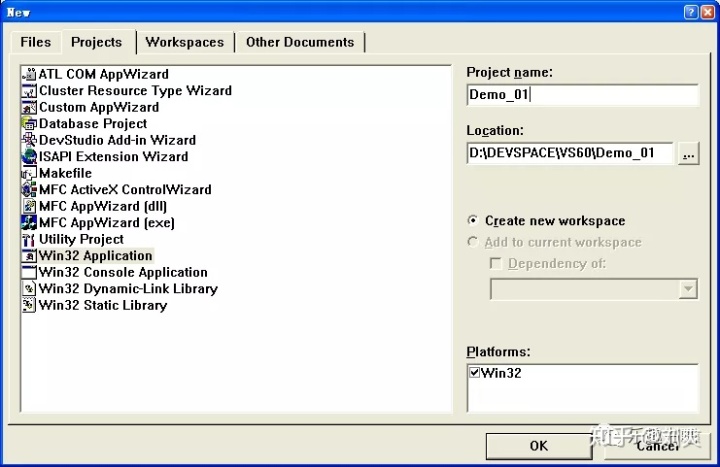Toggle the Win32 platform checkbox
This screenshot has height=467, width=720.
click(x=474, y=372)
